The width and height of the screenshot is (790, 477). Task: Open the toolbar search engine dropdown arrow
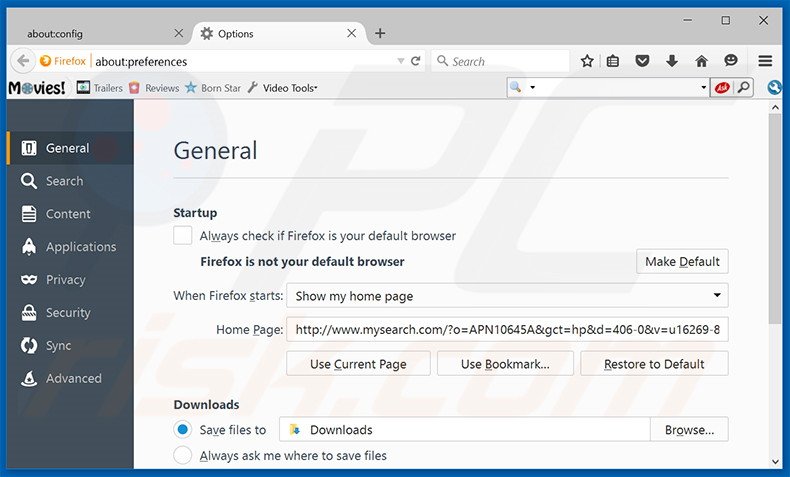533,88
